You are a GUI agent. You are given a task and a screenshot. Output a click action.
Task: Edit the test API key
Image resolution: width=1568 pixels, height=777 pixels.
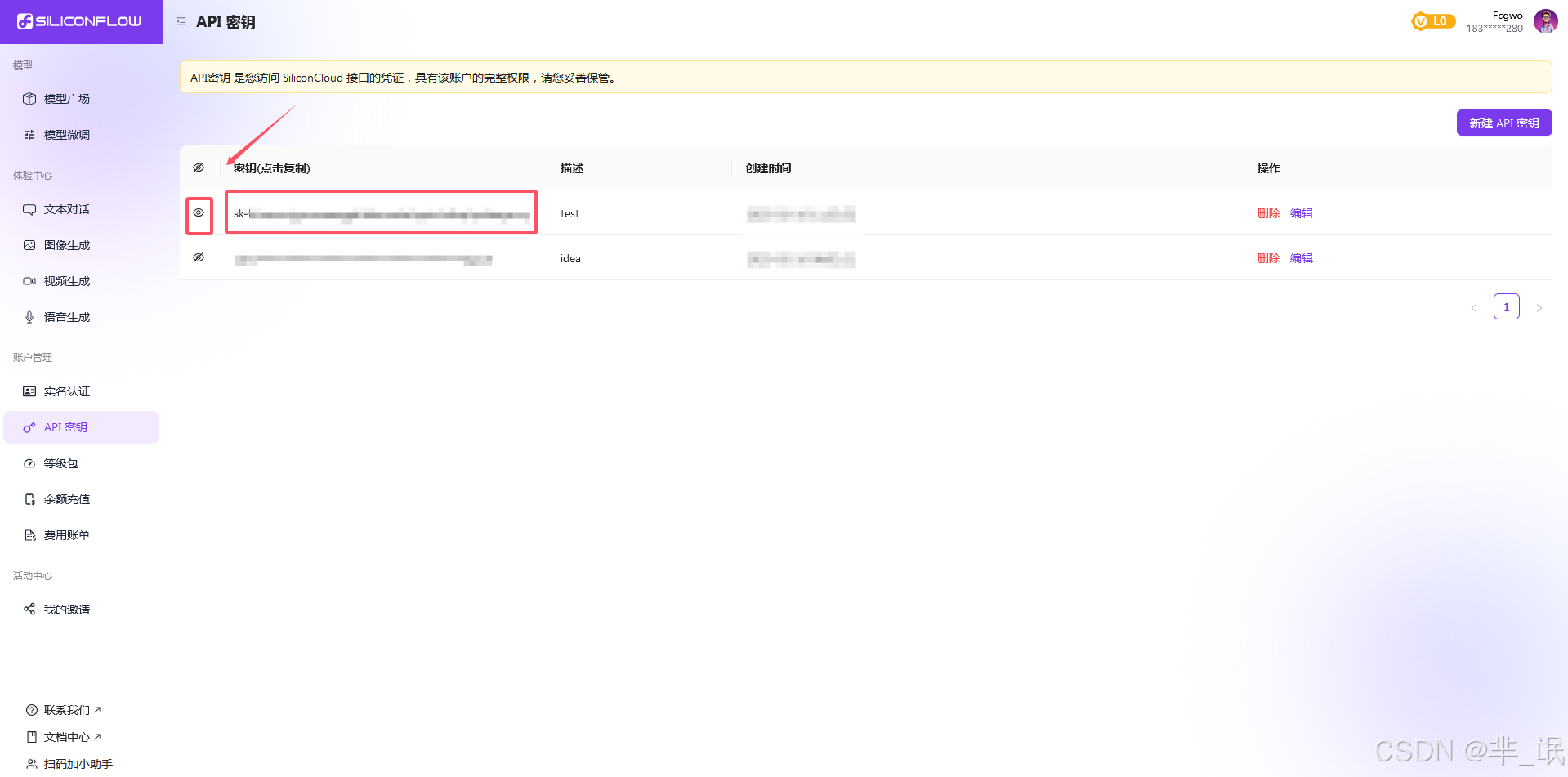point(1301,213)
